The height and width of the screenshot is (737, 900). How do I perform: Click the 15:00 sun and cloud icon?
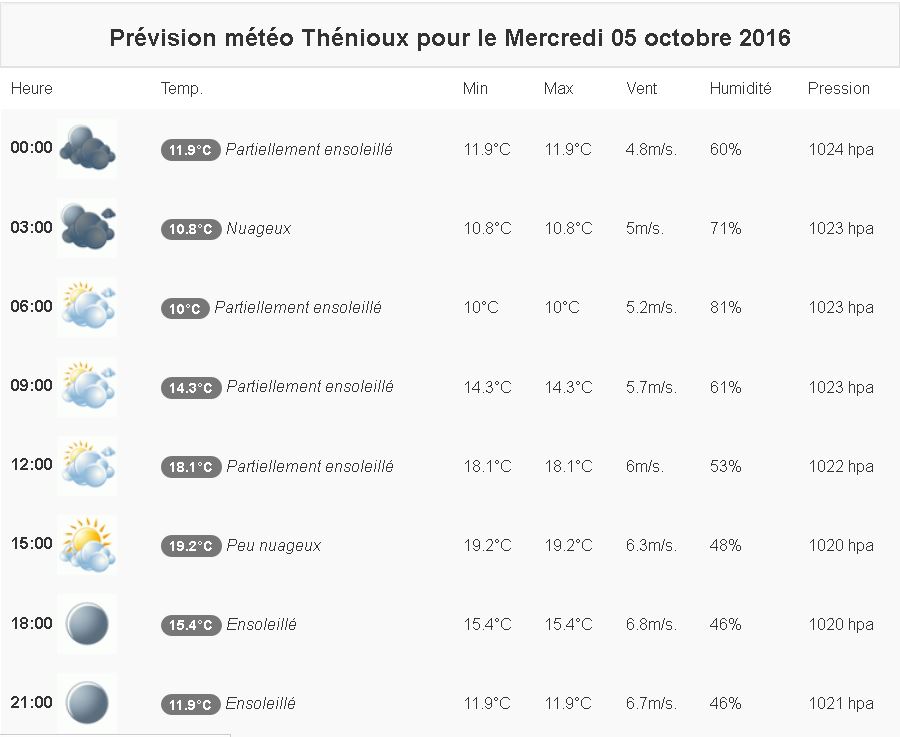[x=87, y=544]
